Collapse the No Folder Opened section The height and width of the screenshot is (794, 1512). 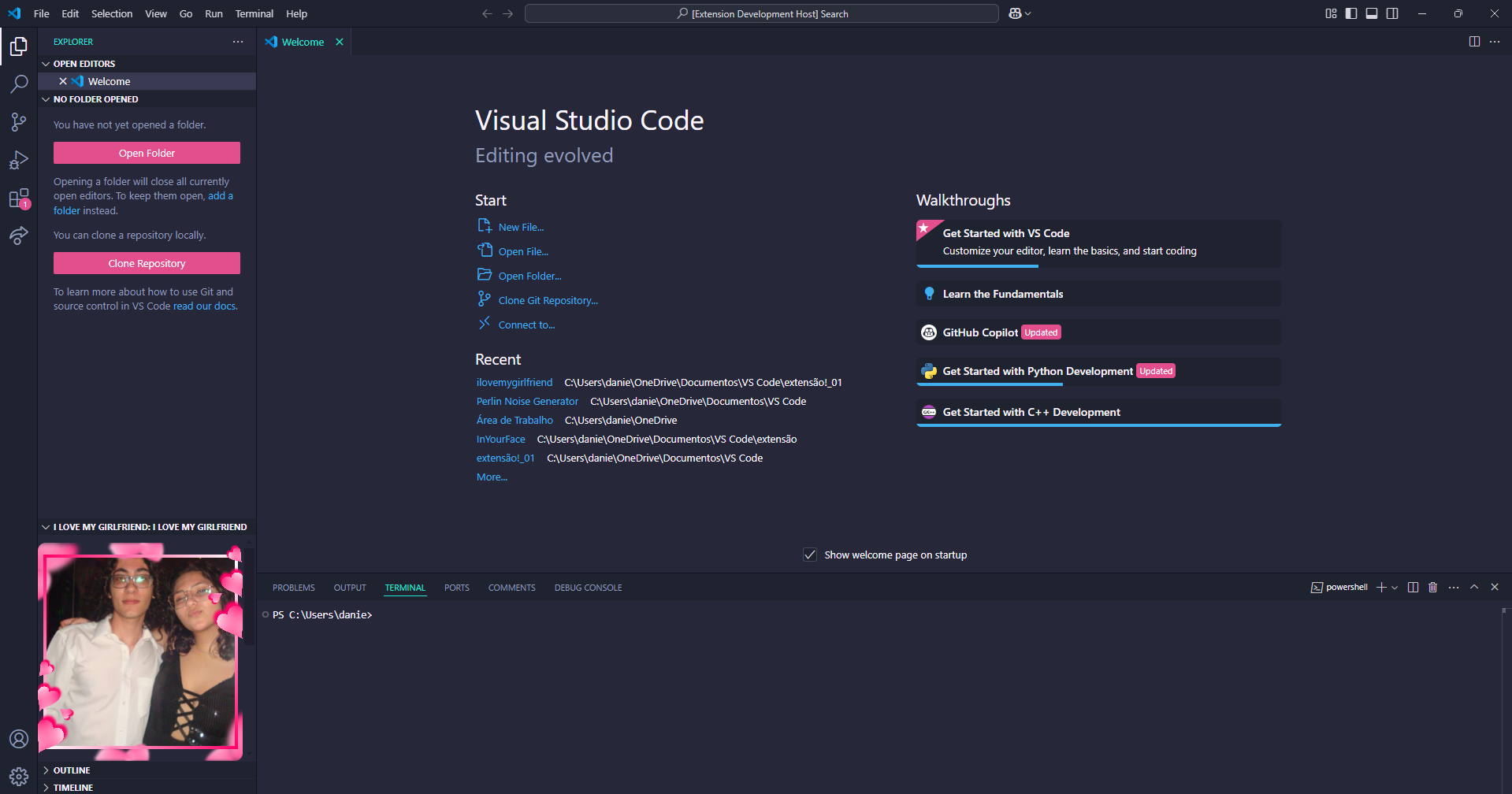point(46,99)
